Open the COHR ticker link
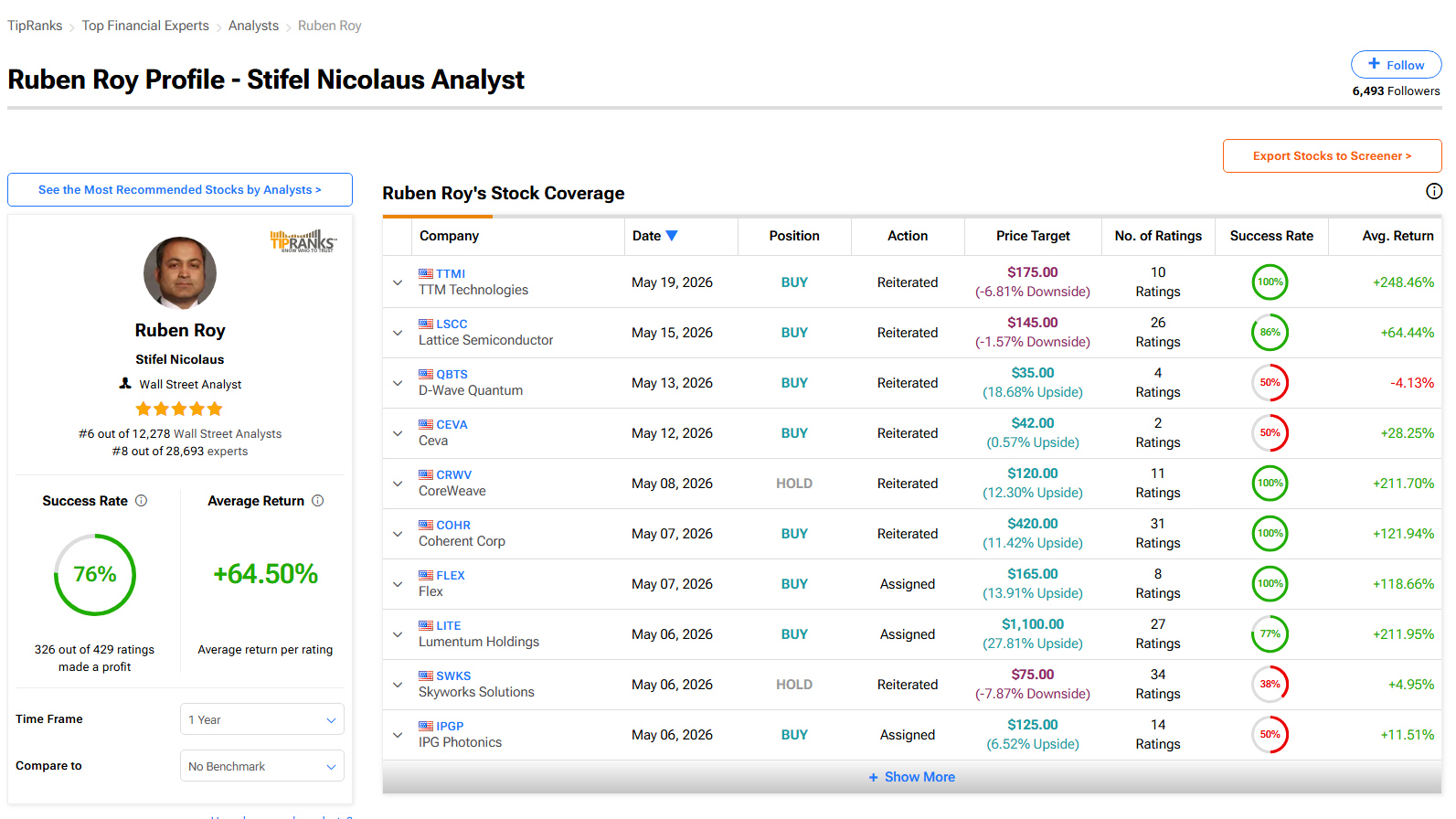 point(453,525)
